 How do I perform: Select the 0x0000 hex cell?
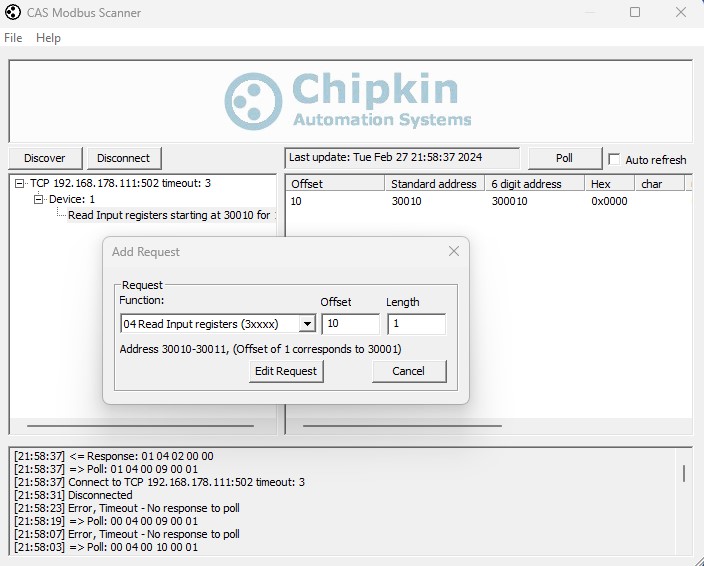609,201
